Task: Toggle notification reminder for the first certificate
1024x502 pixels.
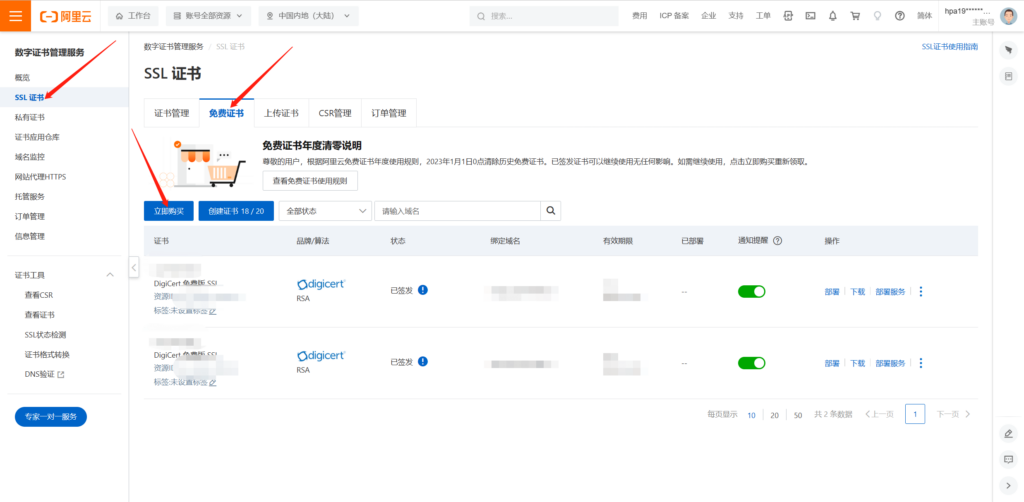Action: point(751,291)
